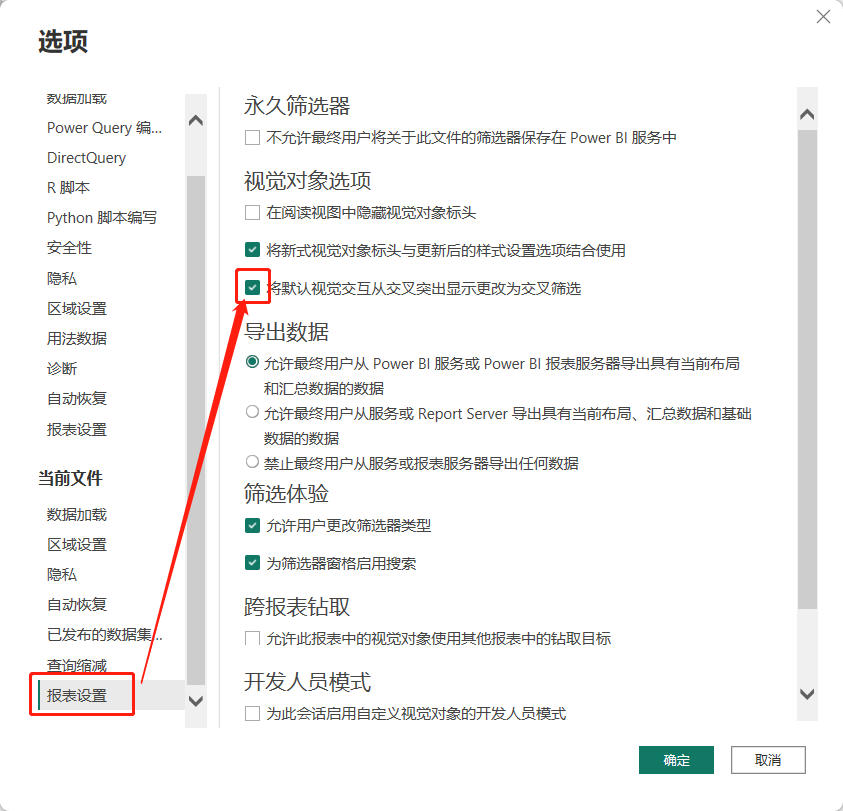Open DirectQuery settings
Screen dimensions: 843x811
pyautogui.click(x=87, y=158)
